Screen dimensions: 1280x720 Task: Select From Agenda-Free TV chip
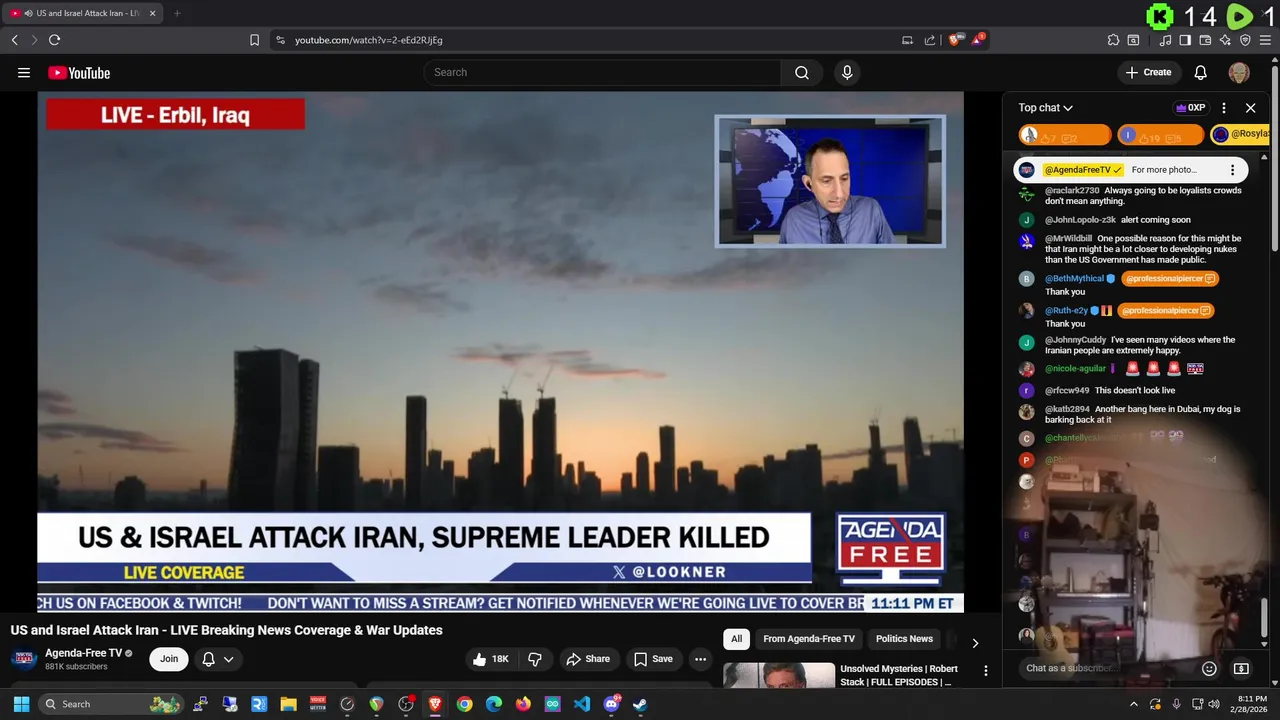pyautogui.click(x=809, y=639)
